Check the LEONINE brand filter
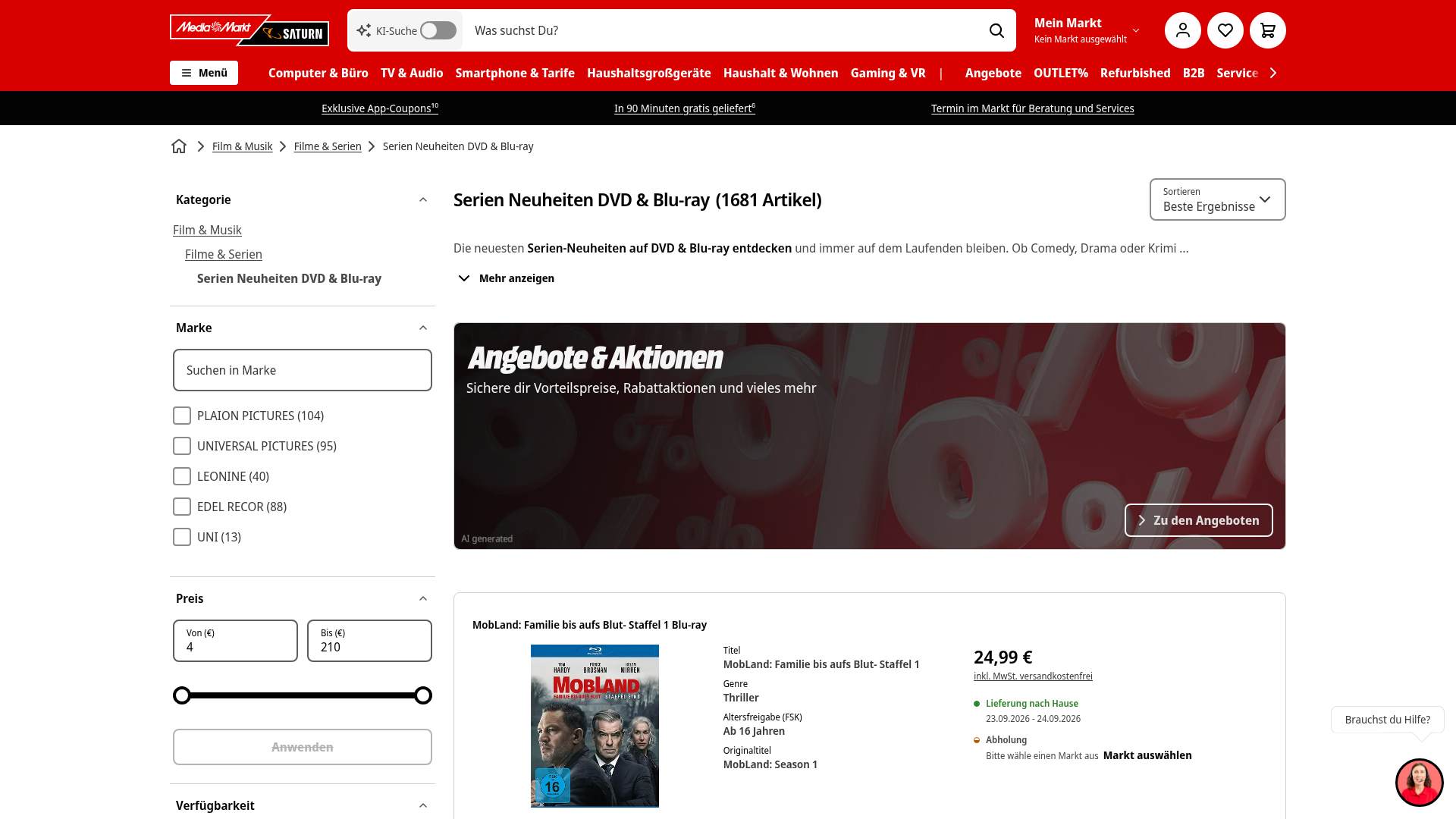The image size is (1456, 819). 182,476
